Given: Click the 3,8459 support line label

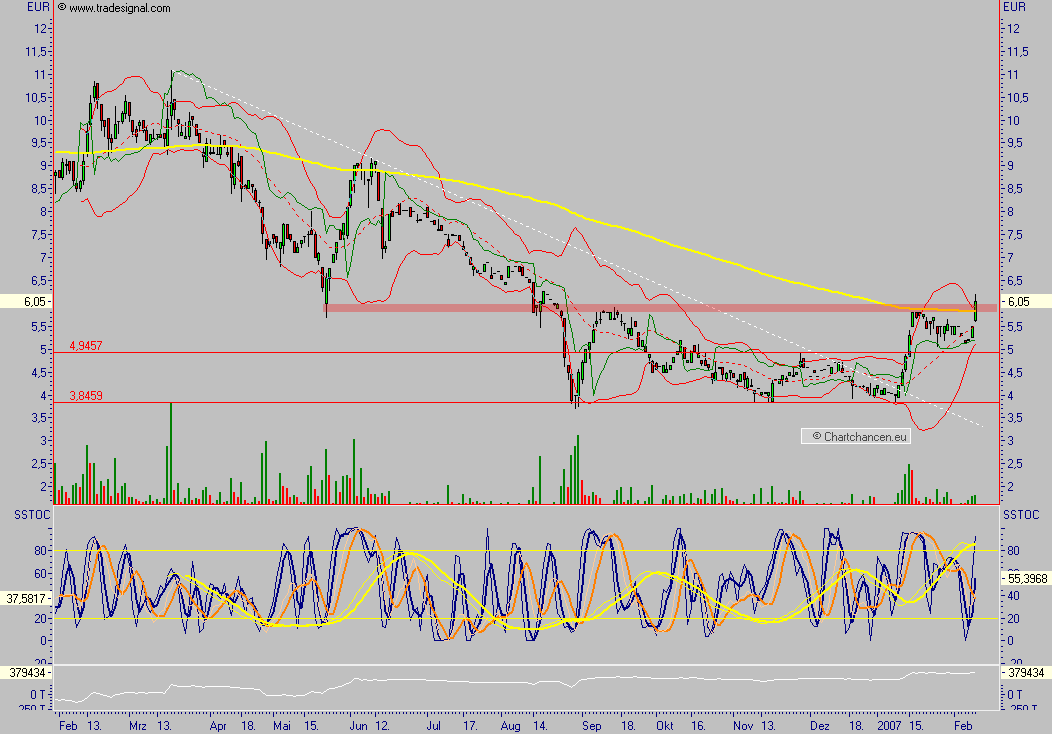Looking at the screenshot, I should coord(85,395).
